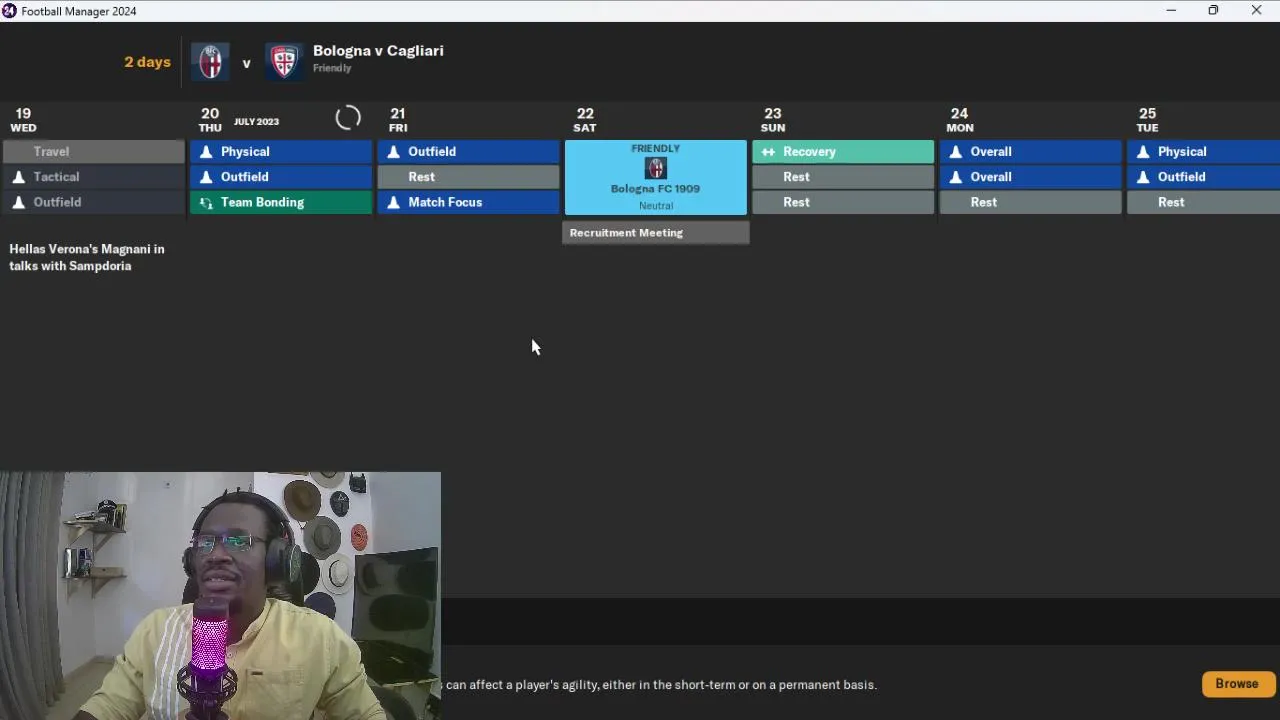Image resolution: width=1280 pixels, height=720 pixels.
Task: Click cone icon on Match Focus session
Action: pos(393,202)
